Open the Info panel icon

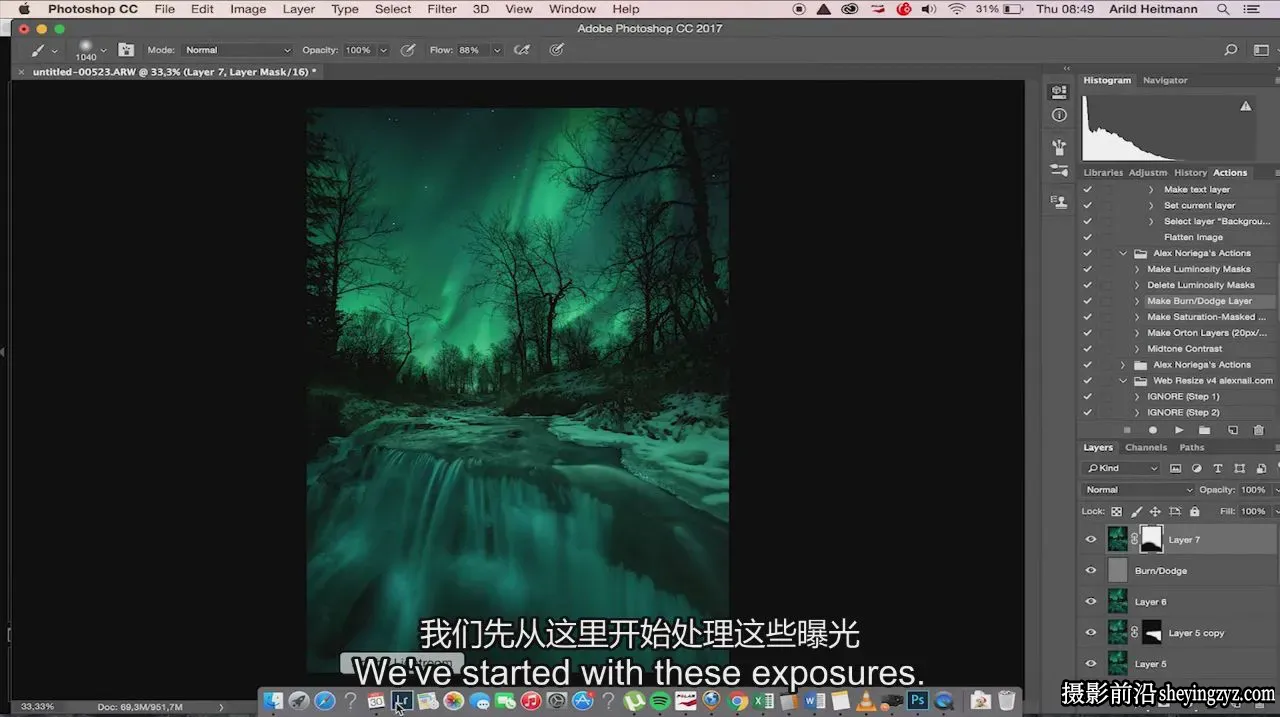tap(1059, 115)
